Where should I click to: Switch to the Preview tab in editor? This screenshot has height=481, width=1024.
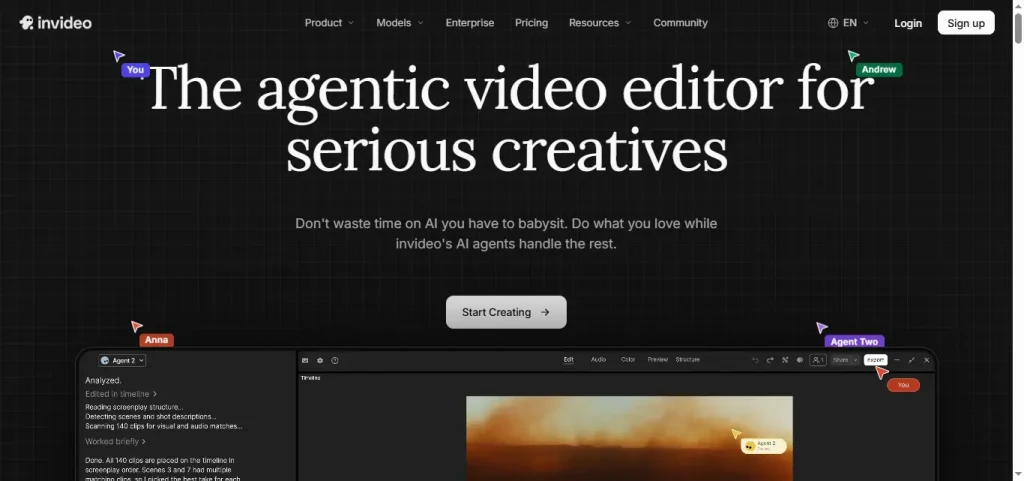658,360
